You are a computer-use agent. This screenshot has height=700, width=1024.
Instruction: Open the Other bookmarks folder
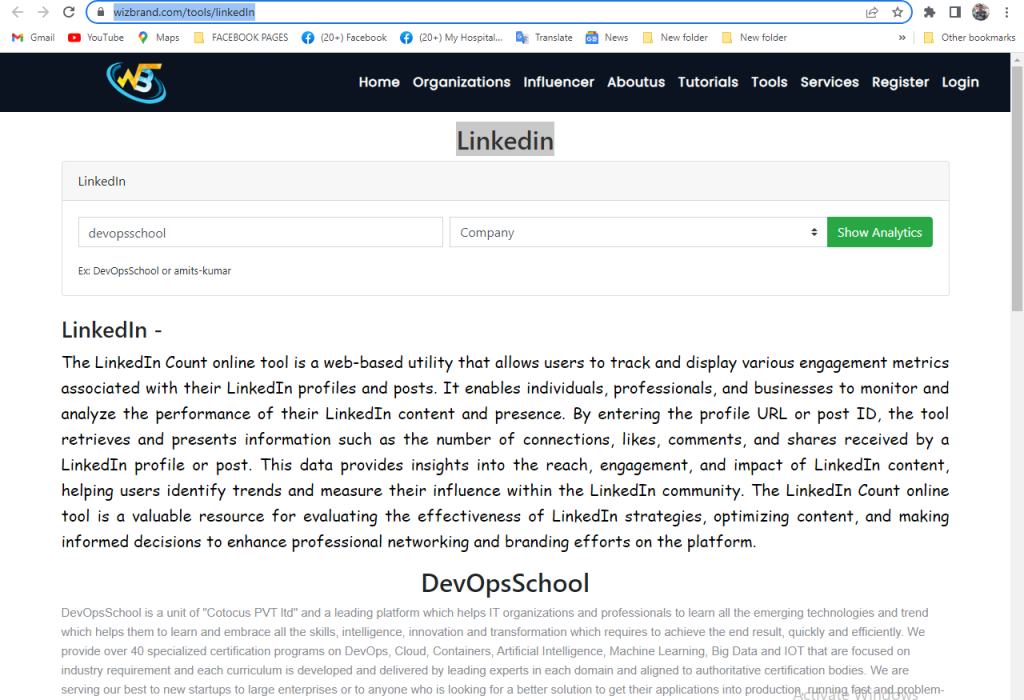pyautogui.click(x=968, y=37)
